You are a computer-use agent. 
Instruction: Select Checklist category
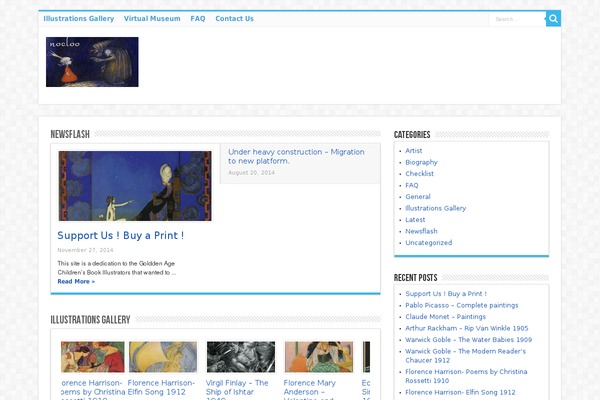click(419, 174)
